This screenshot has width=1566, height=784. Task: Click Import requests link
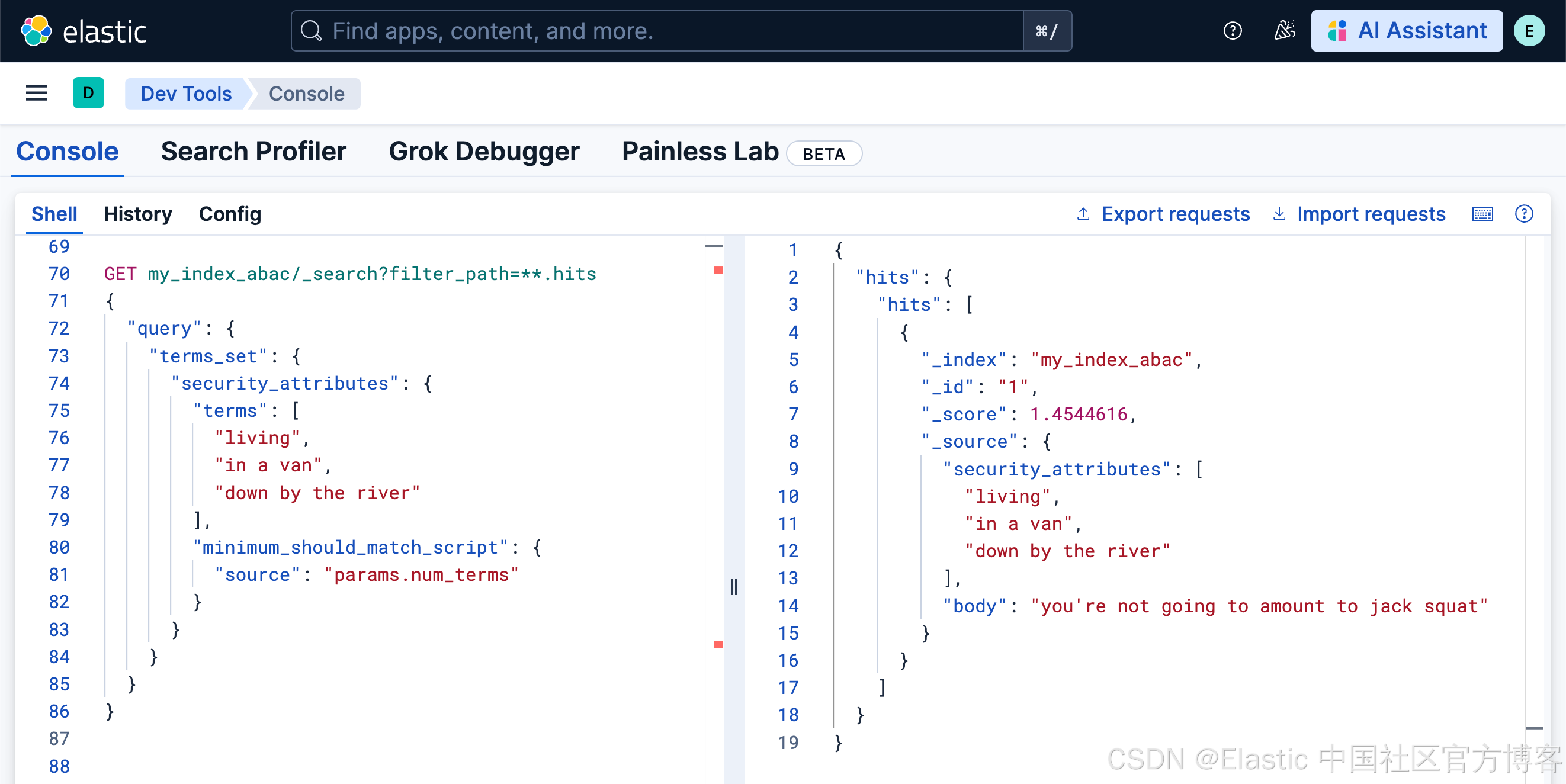pos(1371,214)
